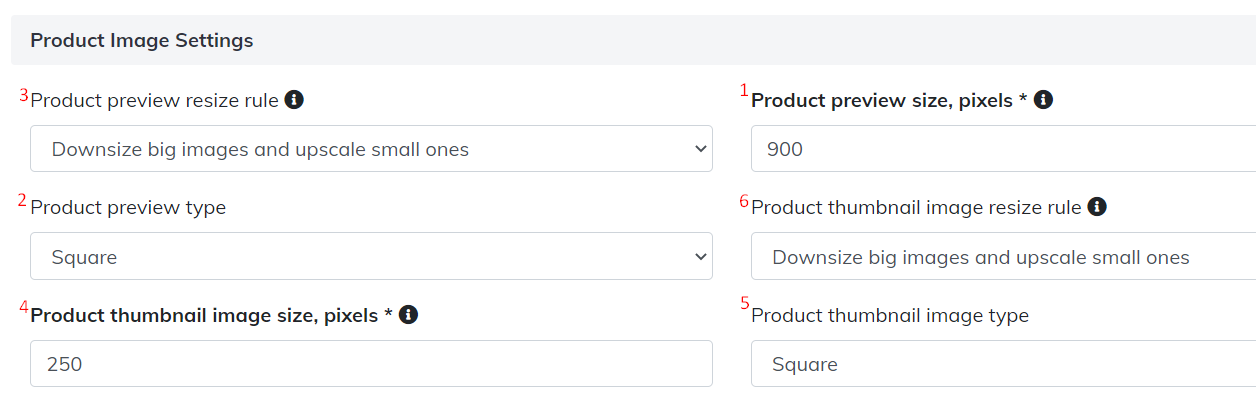Click red number 1 beside Product preview size
Screen dimensions: 1256x408
click(744, 91)
